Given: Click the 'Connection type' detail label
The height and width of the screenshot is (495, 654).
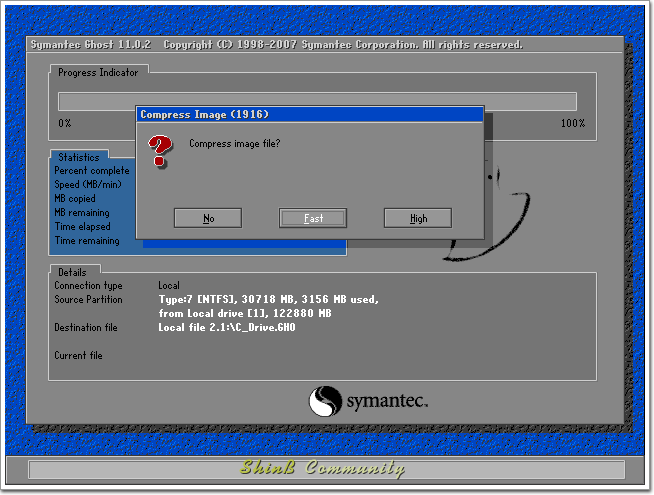Looking at the screenshot, I should coord(88,286).
